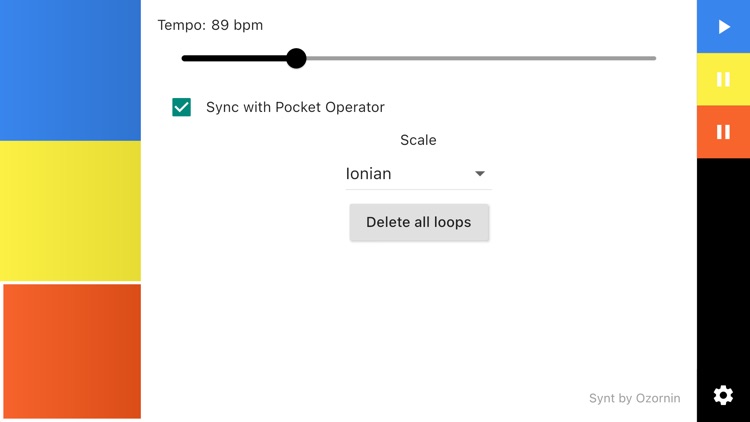
Task: Click the grey unfilled tempo slider track
Action: click(480, 58)
